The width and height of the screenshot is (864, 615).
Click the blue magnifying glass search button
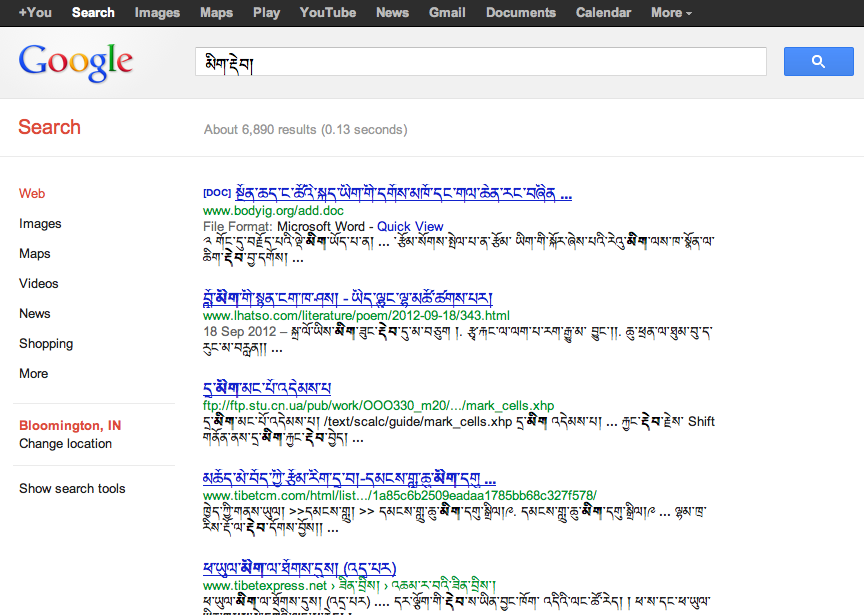click(818, 61)
